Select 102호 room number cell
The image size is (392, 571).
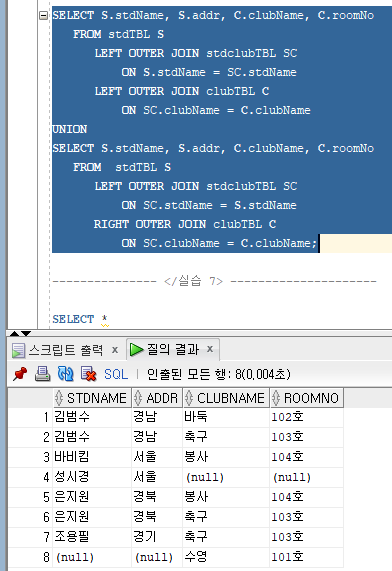(x=307, y=417)
